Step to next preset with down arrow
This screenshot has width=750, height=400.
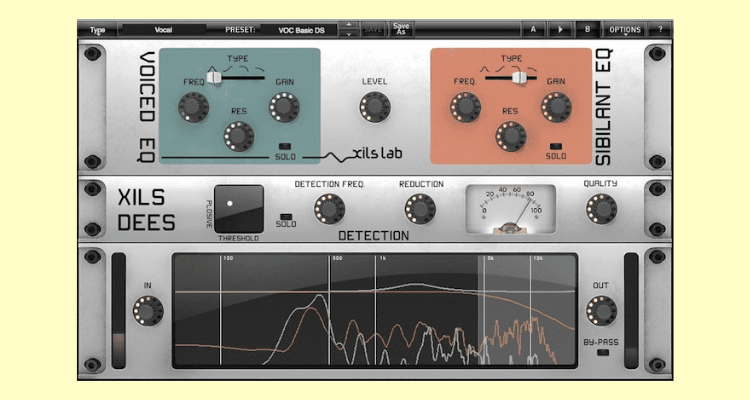[x=348, y=34]
